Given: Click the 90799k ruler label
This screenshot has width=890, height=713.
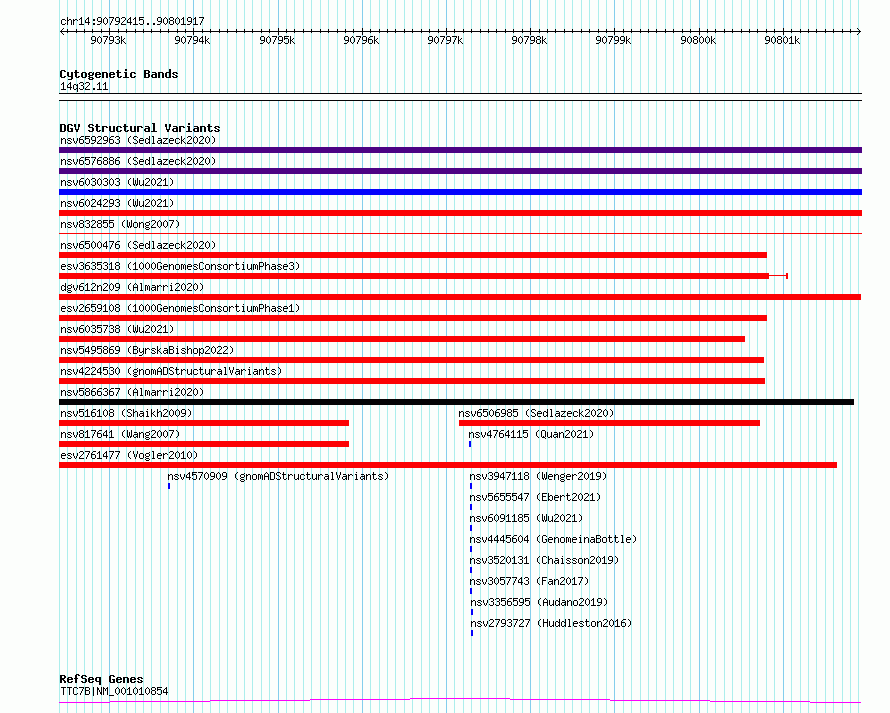Looking at the screenshot, I should coord(614,40).
